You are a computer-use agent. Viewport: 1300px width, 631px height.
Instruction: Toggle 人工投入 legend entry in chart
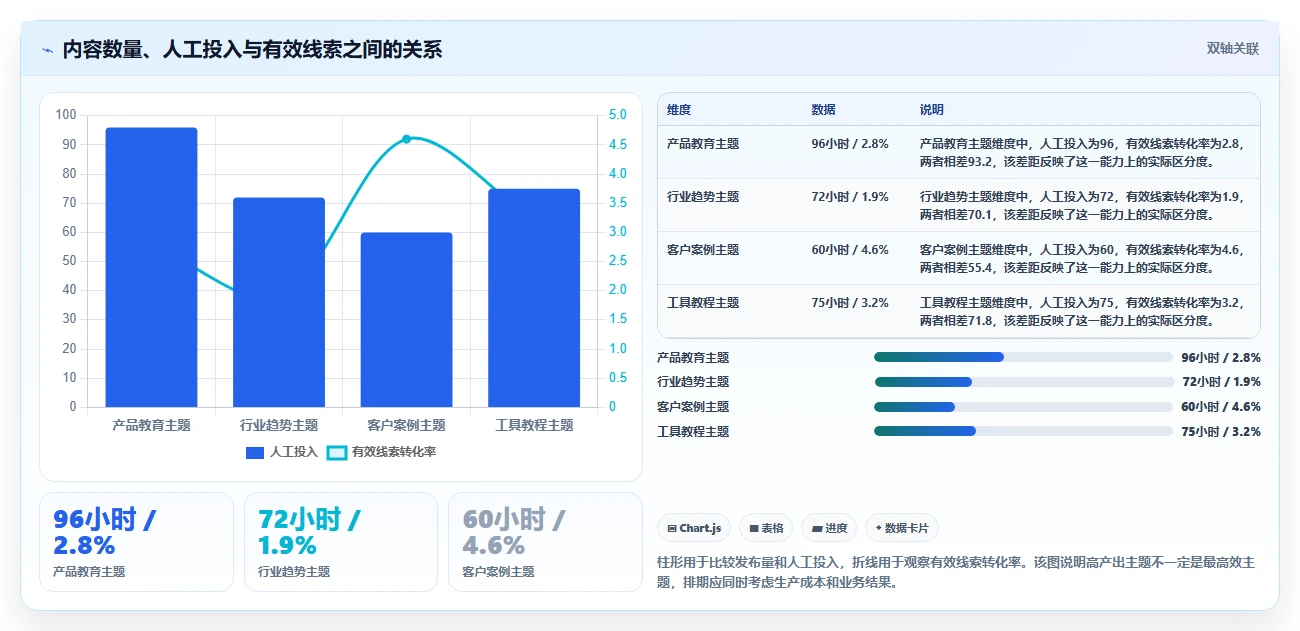click(x=281, y=452)
